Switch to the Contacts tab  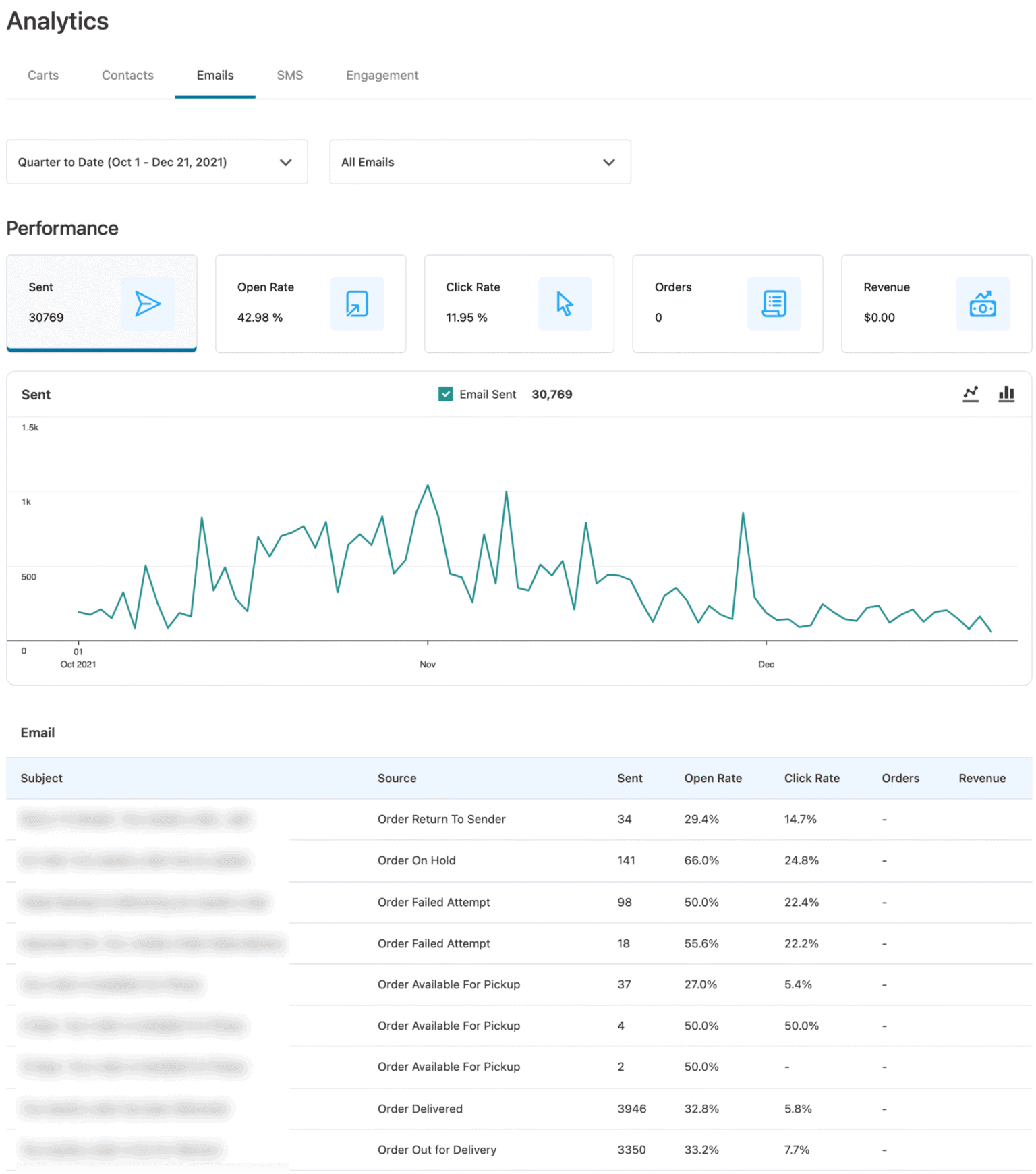pos(127,75)
